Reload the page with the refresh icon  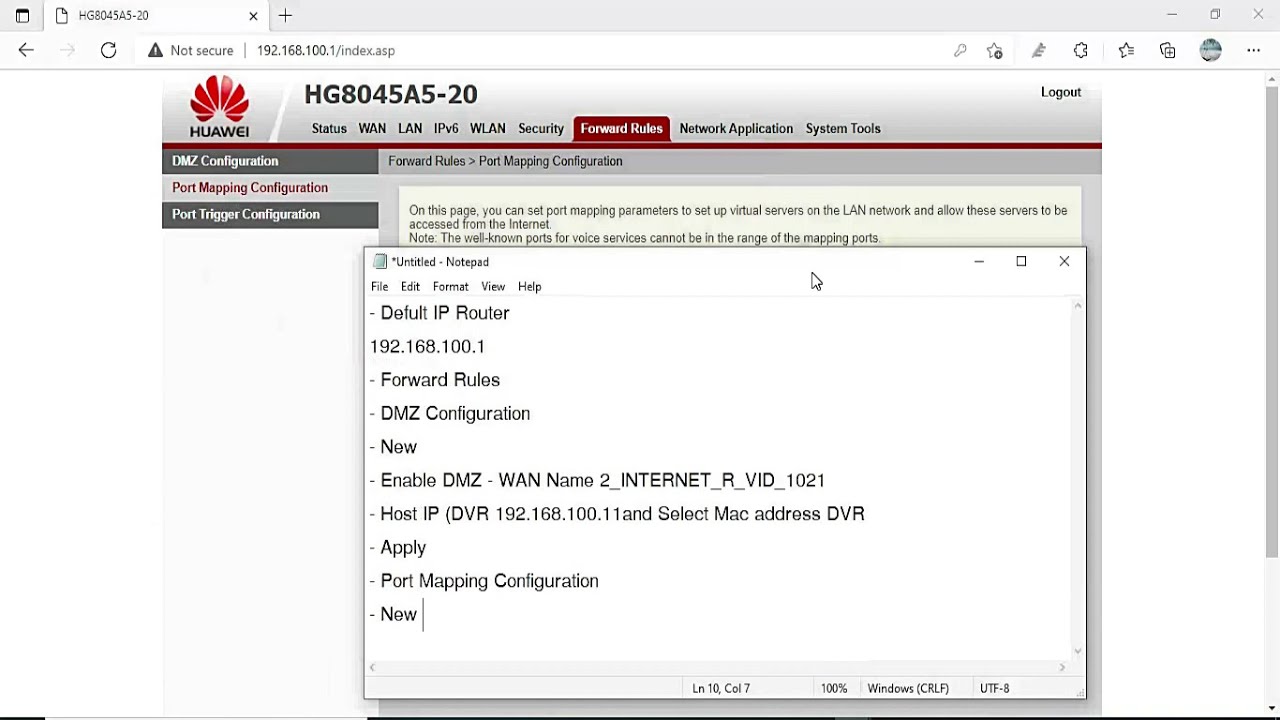click(108, 50)
